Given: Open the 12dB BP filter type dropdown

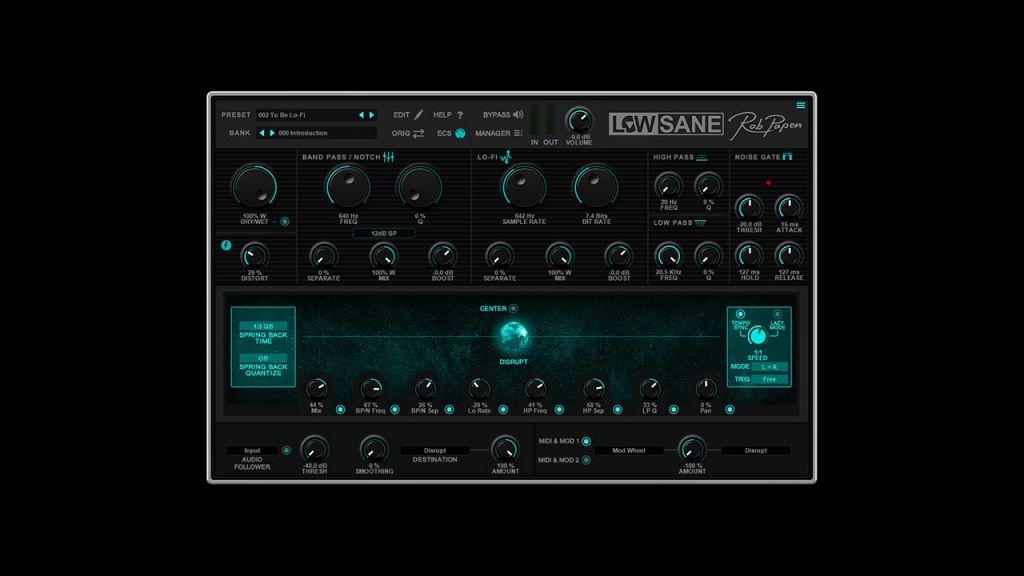Looking at the screenshot, I should (x=384, y=233).
